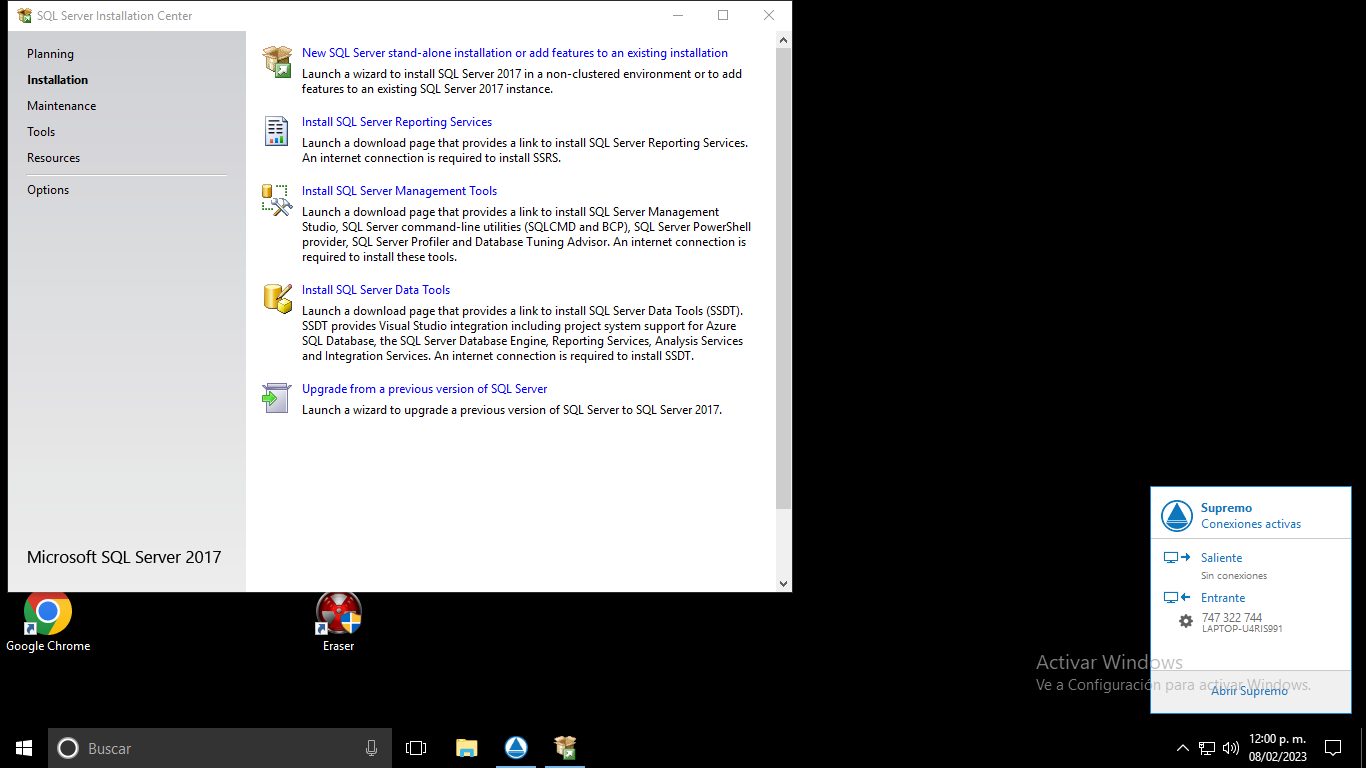Click the Conexiones activas text
Viewport: 1366px width, 768px height.
1251,524
